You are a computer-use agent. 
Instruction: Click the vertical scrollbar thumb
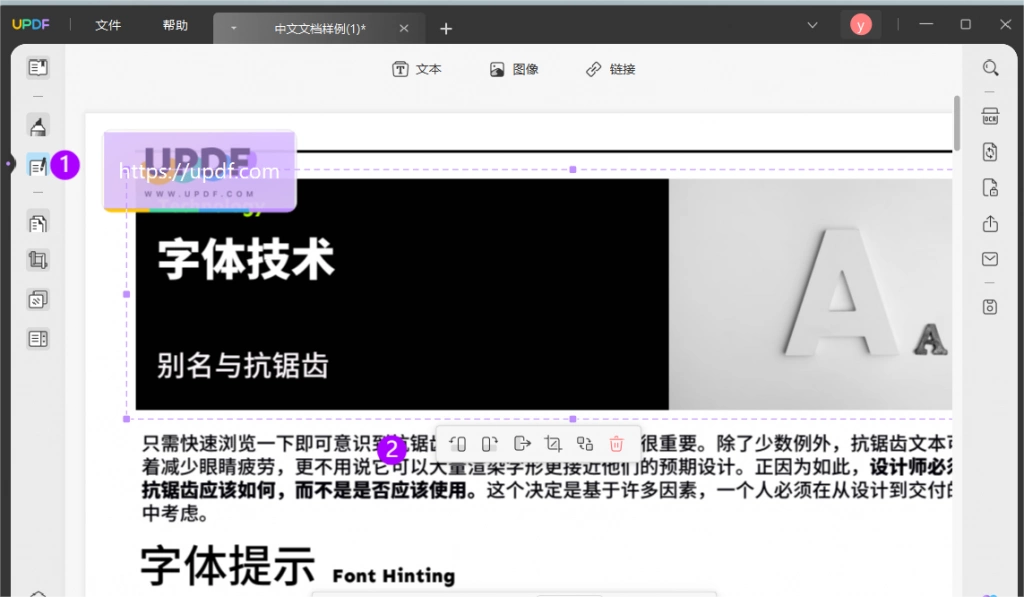(957, 123)
